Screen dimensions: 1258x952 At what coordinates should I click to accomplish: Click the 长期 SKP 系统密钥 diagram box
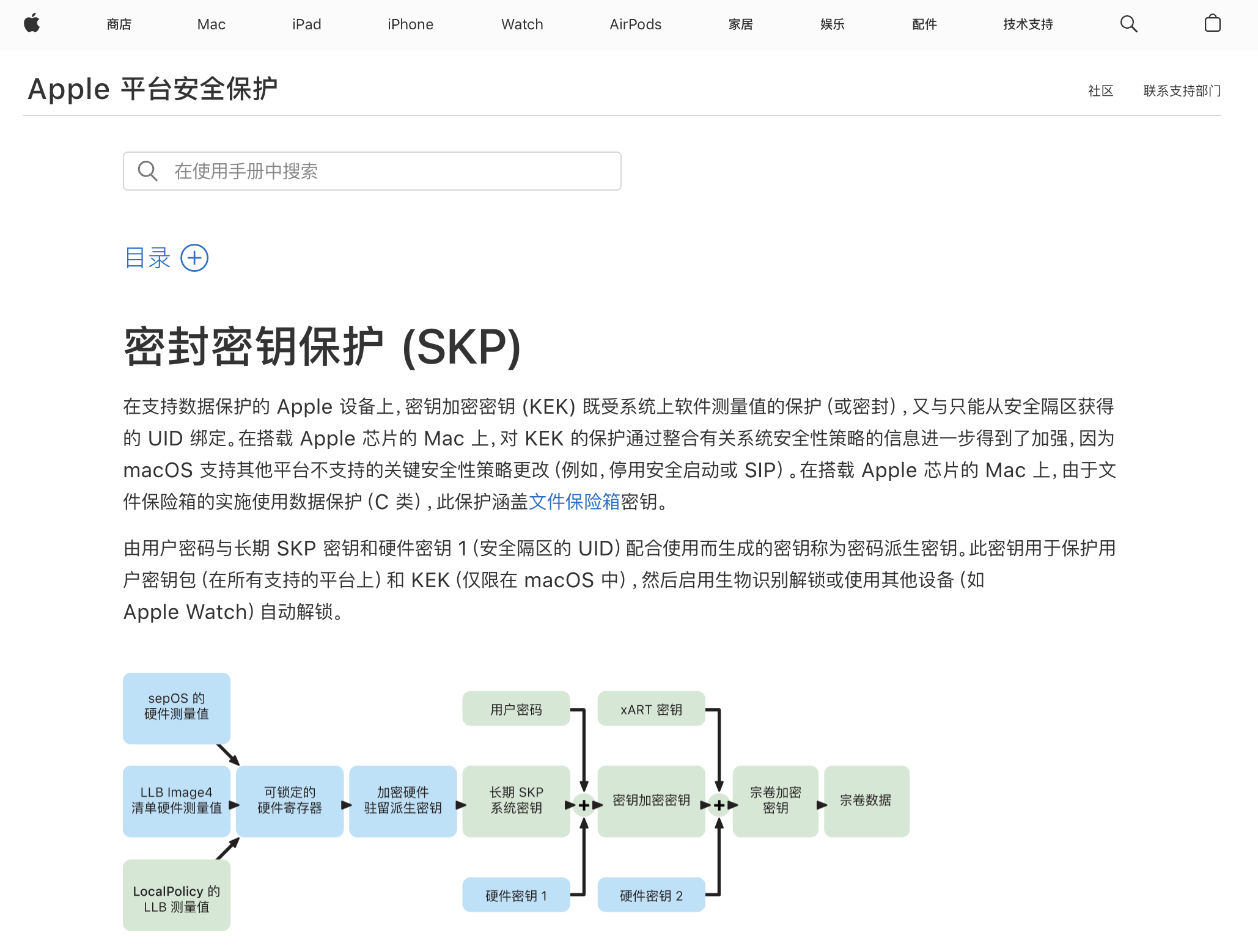(516, 802)
